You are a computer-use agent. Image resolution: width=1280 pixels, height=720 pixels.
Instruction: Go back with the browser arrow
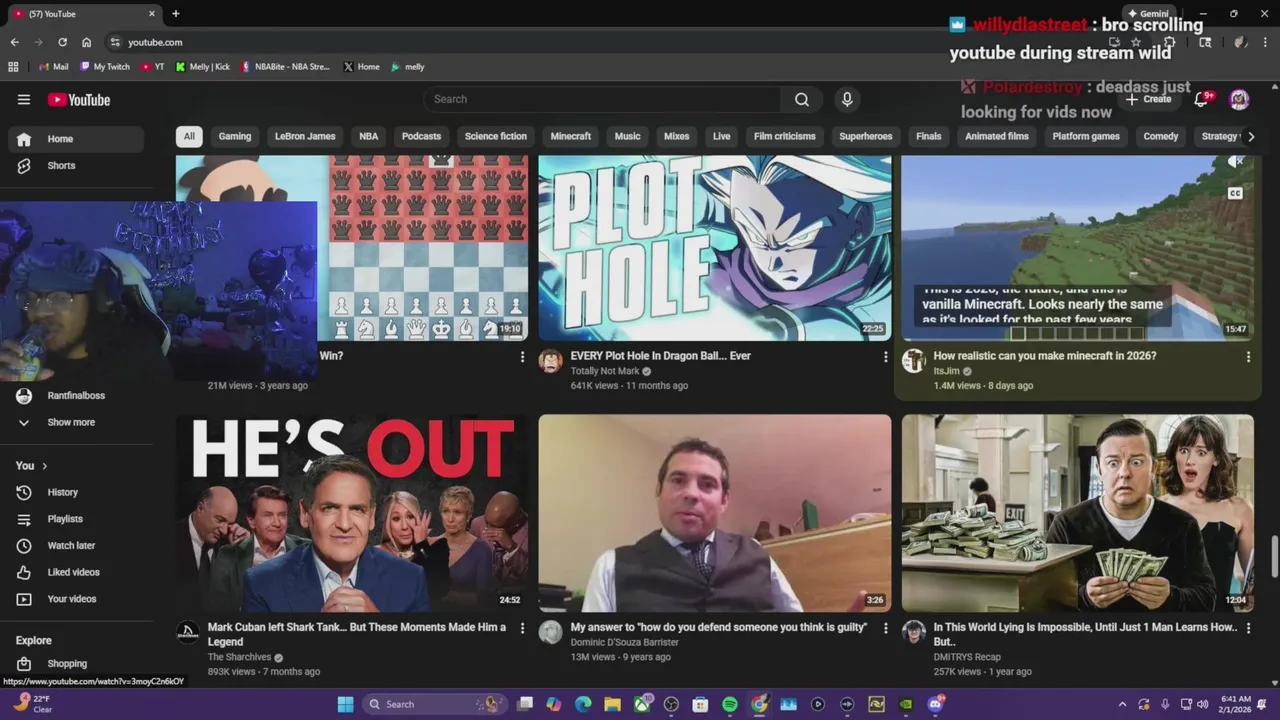14,42
